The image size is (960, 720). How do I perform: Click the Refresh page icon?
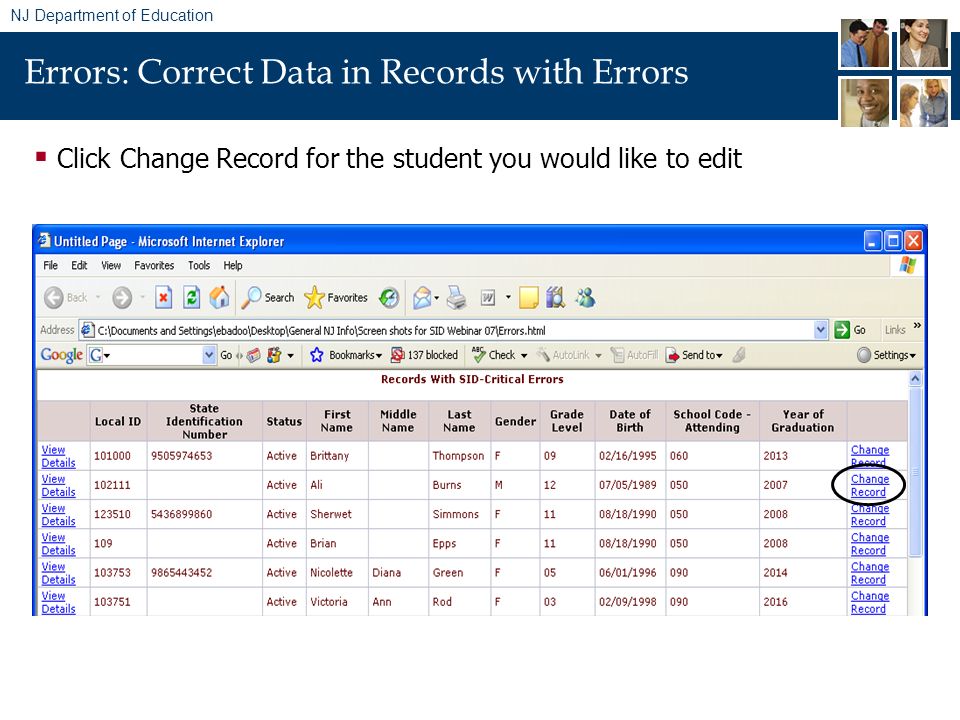coord(192,298)
